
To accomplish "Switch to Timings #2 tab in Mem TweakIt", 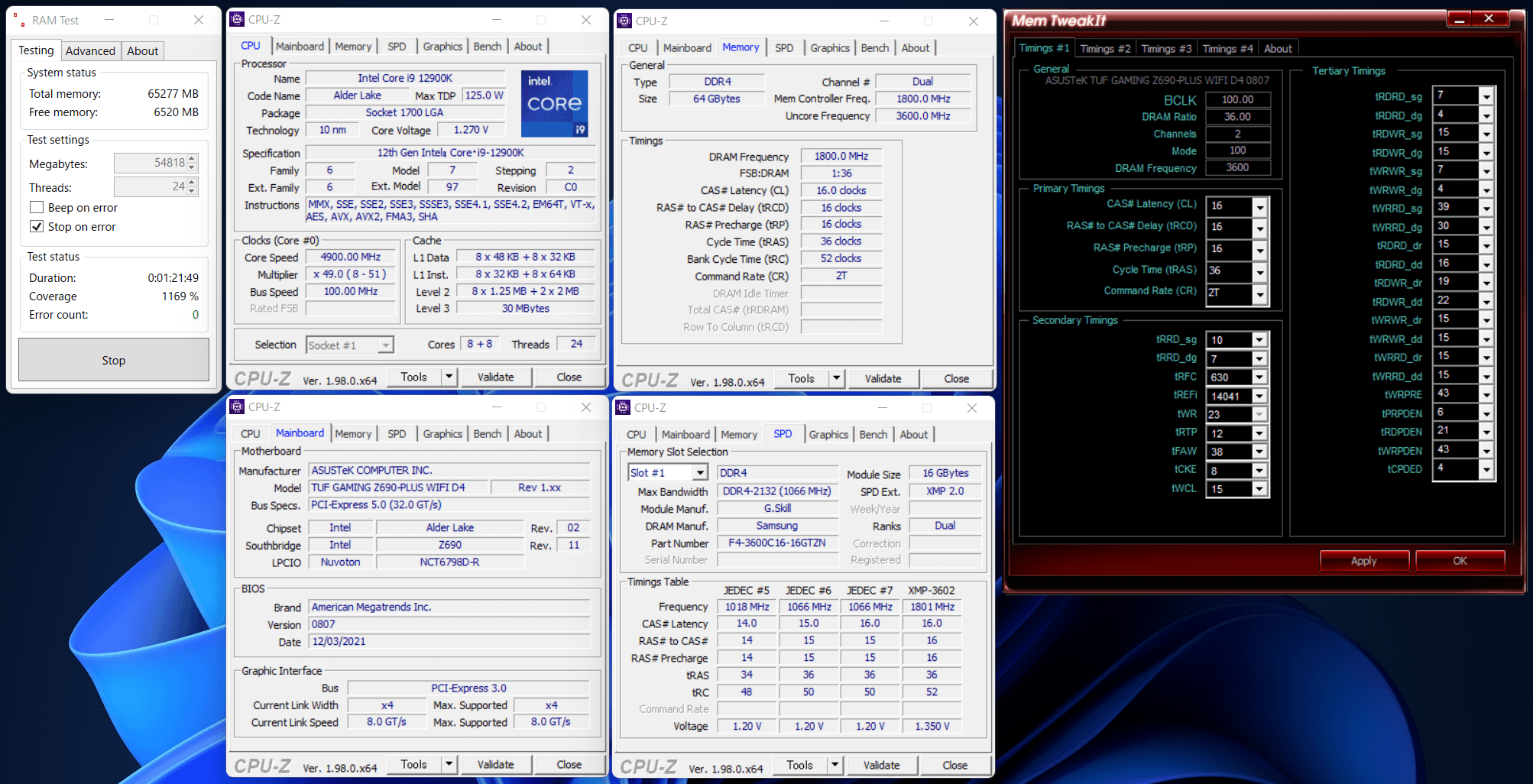I will 1105,49.
